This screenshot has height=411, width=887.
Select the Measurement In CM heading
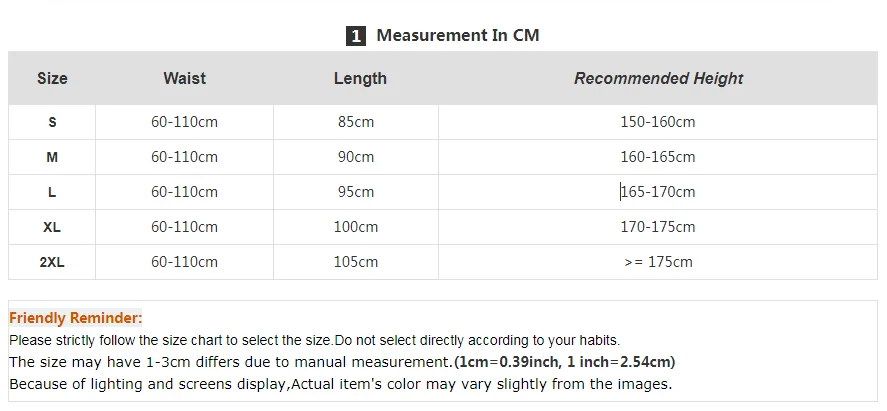pos(458,35)
